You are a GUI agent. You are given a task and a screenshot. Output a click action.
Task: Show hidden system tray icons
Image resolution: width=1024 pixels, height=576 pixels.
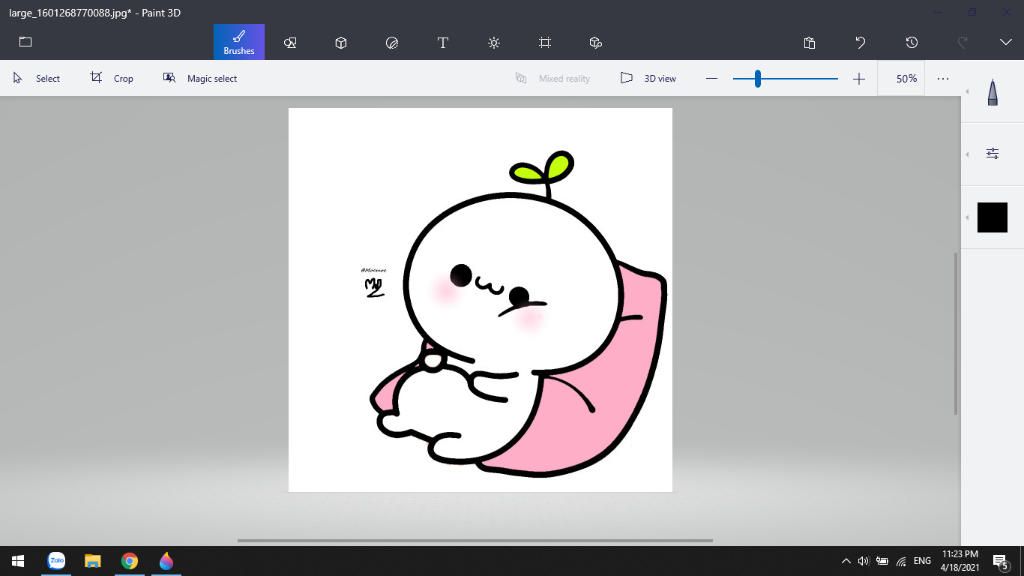tap(846, 561)
